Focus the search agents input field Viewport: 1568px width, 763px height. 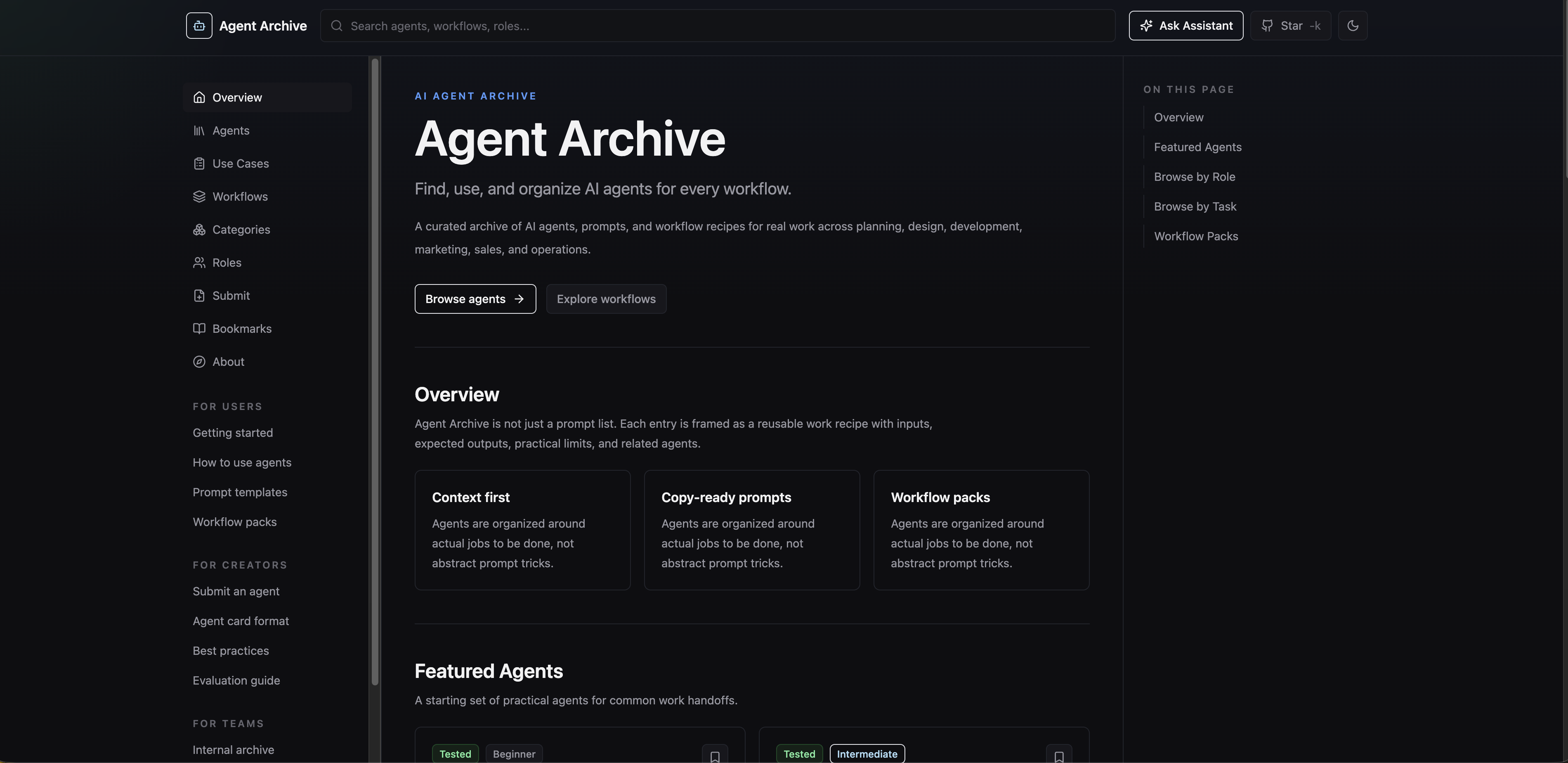(718, 26)
